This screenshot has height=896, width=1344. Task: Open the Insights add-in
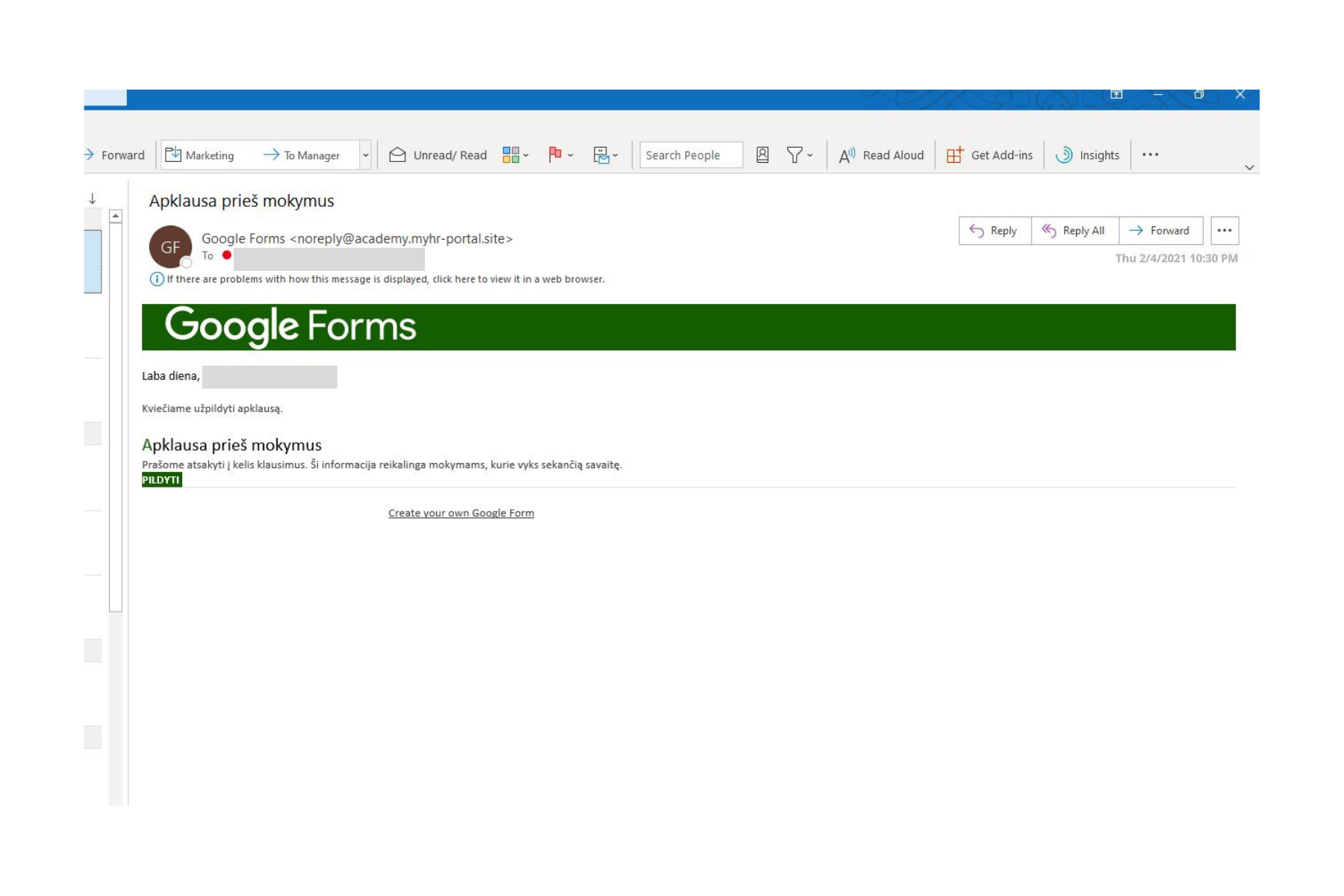1087,155
